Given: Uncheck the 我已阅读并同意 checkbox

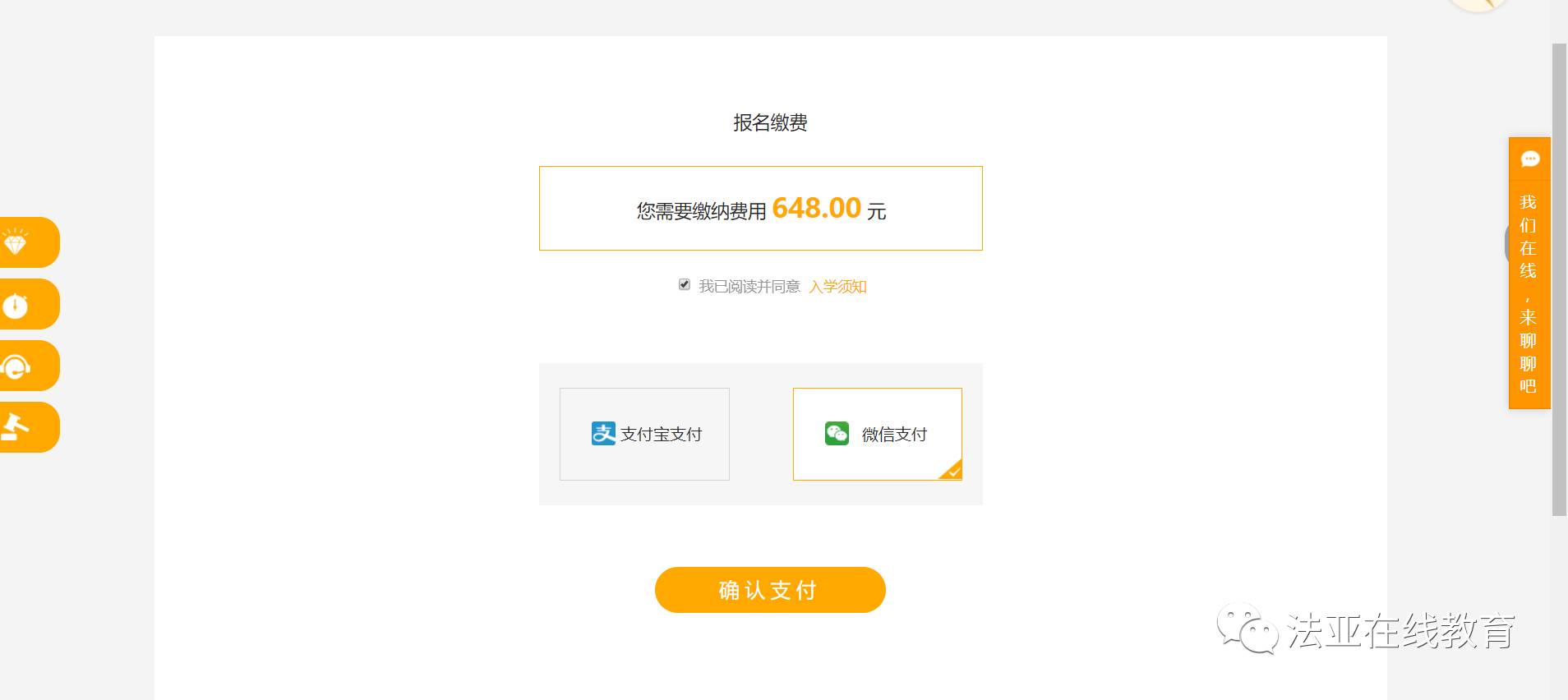Looking at the screenshot, I should 685,284.
